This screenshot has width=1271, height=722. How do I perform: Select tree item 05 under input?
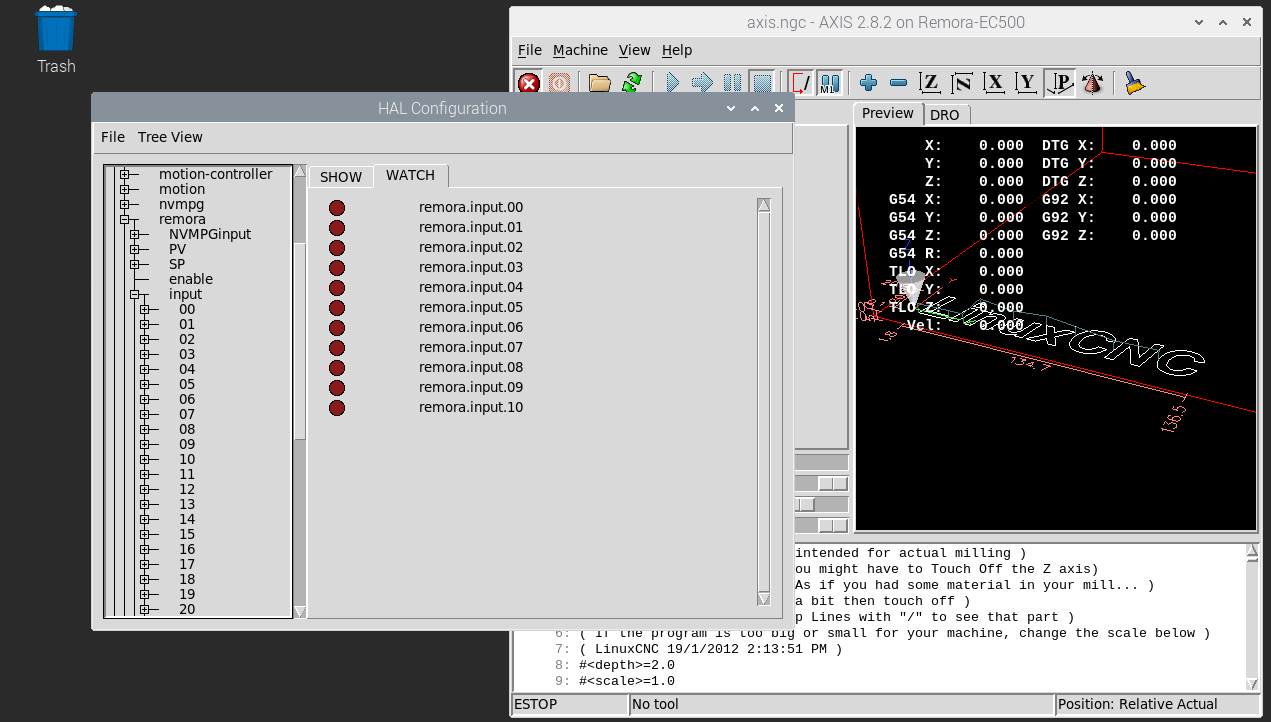pyautogui.click(x=187, y=384)
